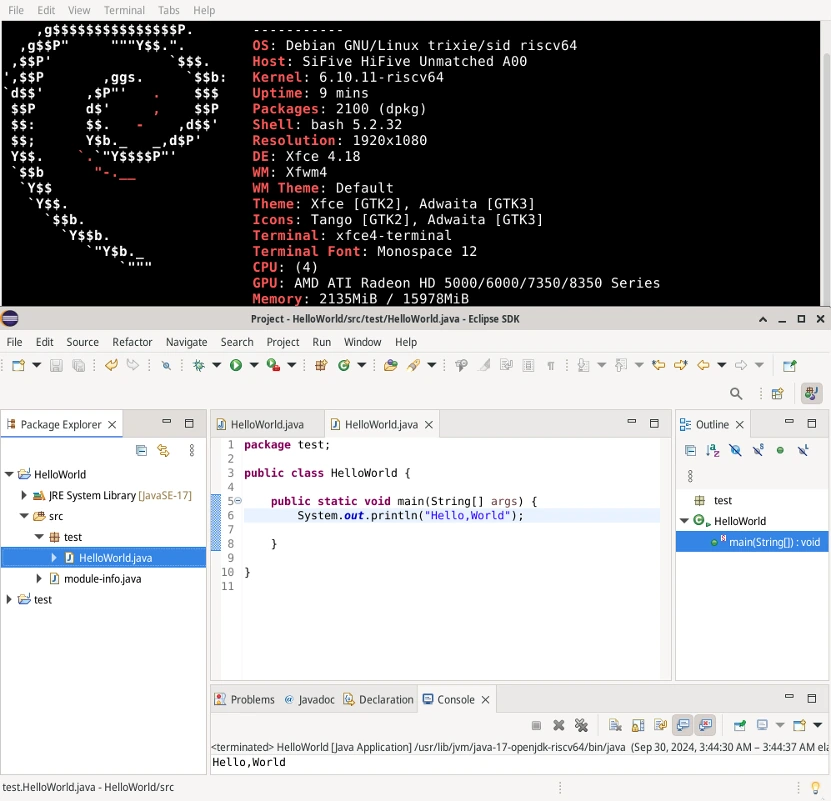Screen dimensions: 832x802
Task: Click the toolbar search magnifier icon
Action: (736, 394)
